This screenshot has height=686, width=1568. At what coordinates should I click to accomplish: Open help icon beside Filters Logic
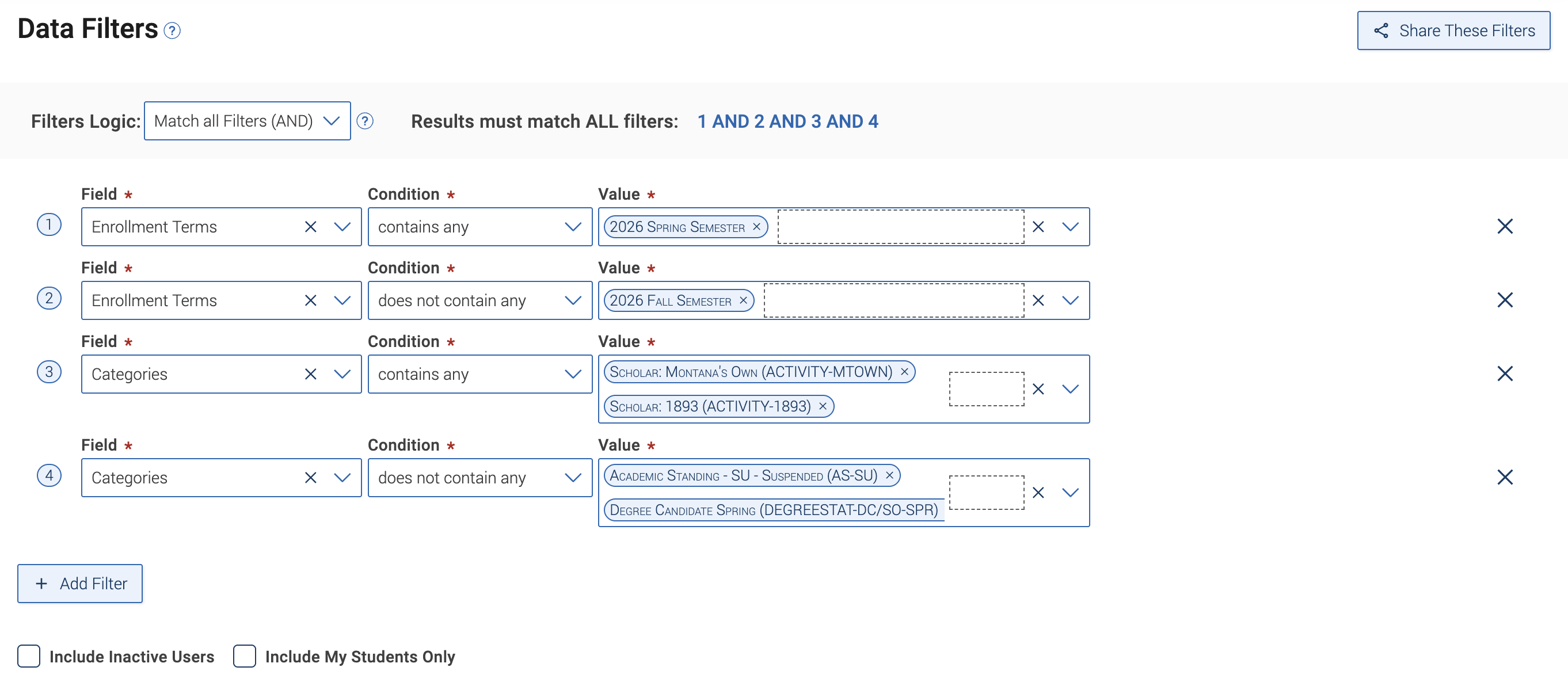pyautogui.click(x=364, y=121)
